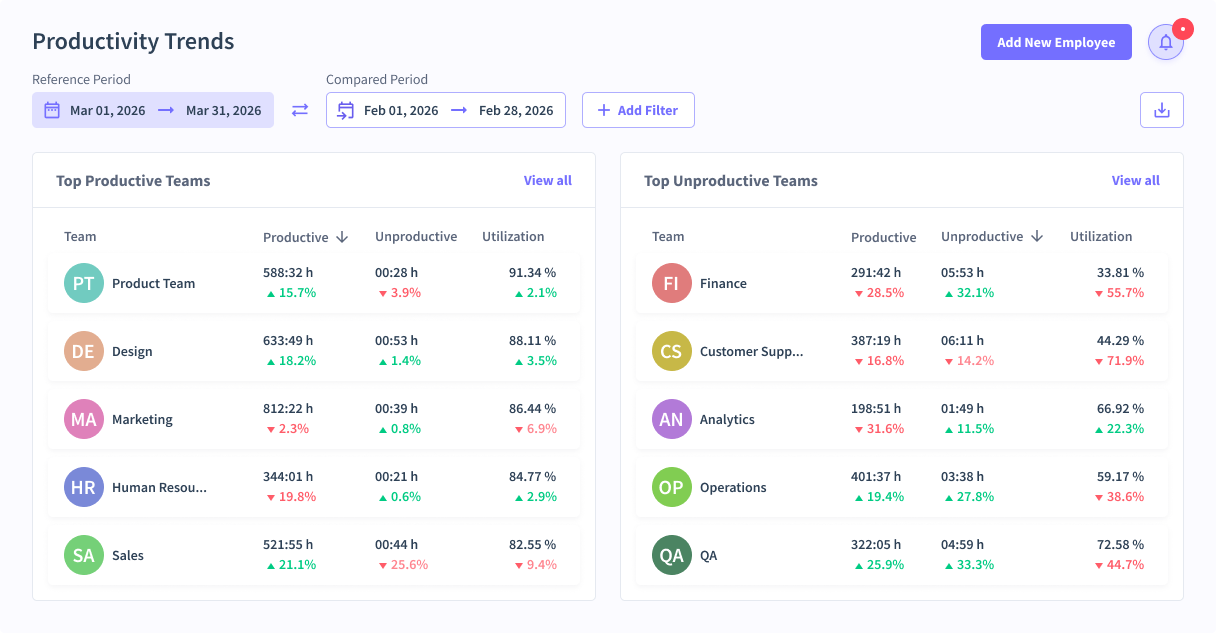Click the download report icon
1216x633 pixels.
pos(1161,110)
